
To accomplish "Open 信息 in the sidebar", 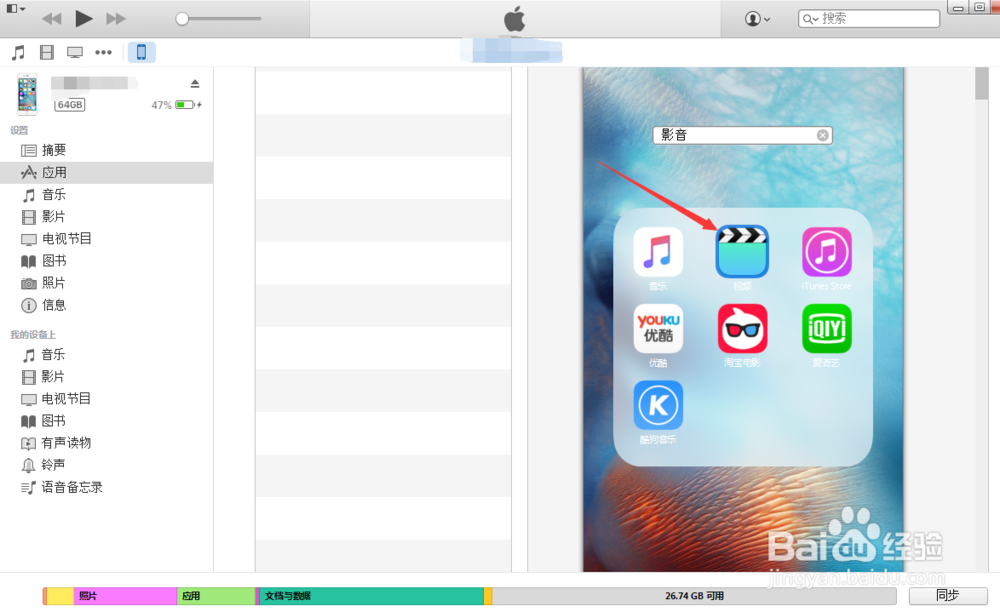I will click(107, 305).
